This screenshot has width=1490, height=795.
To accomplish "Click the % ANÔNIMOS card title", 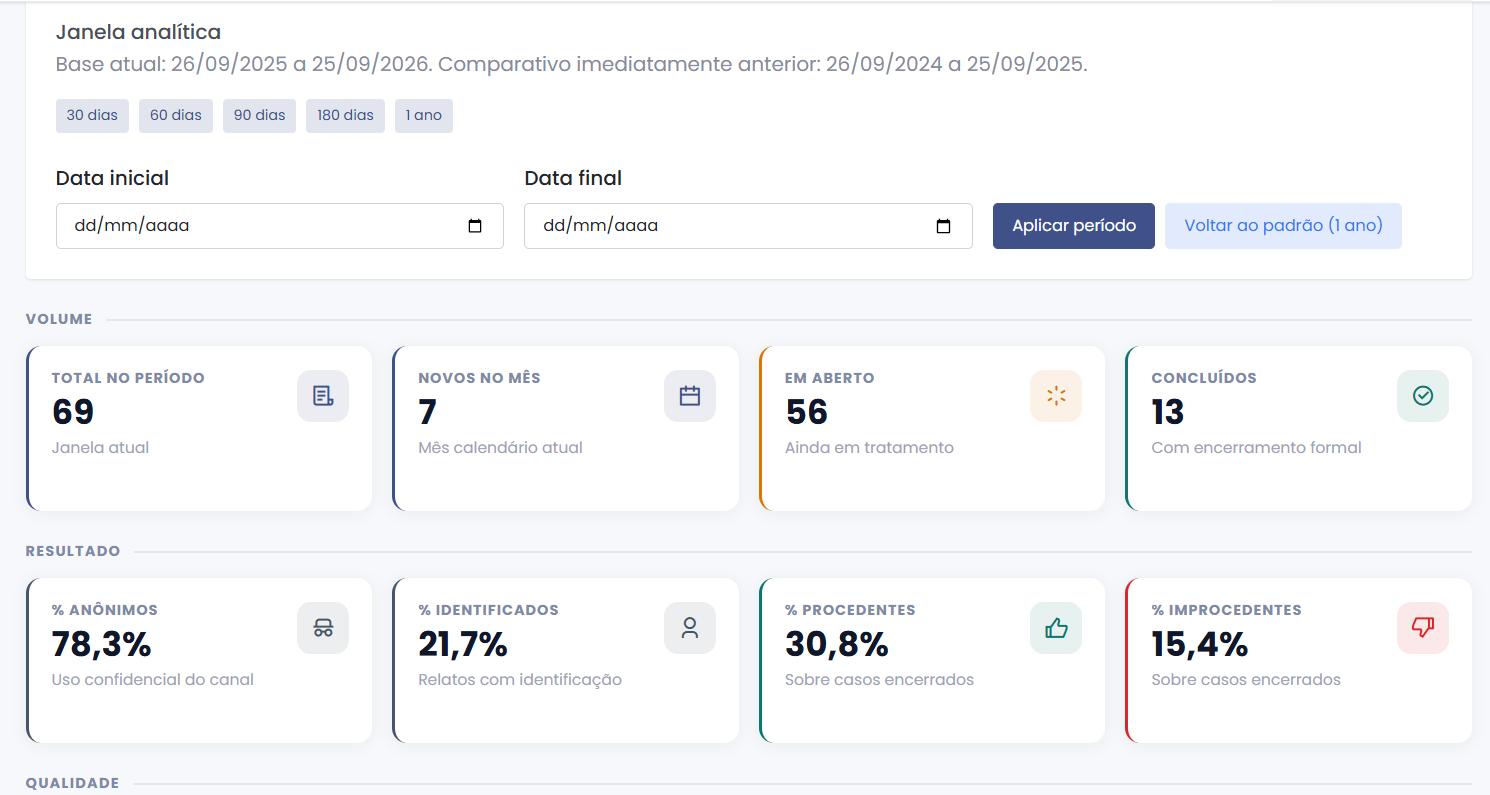I will coord(105,610).
